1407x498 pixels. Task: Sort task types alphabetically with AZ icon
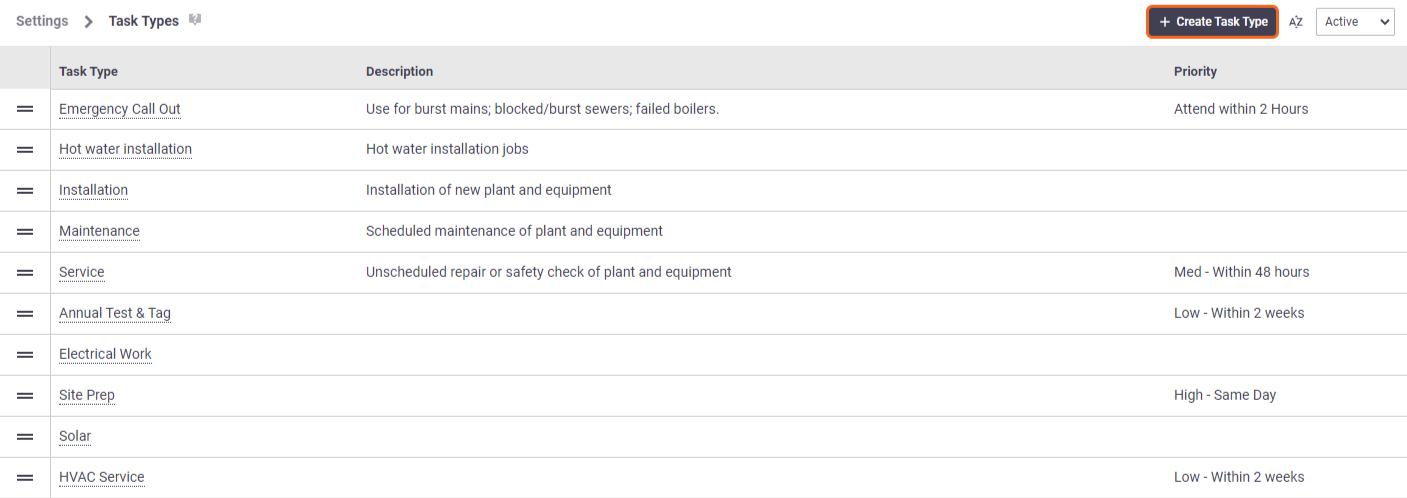1296,22
